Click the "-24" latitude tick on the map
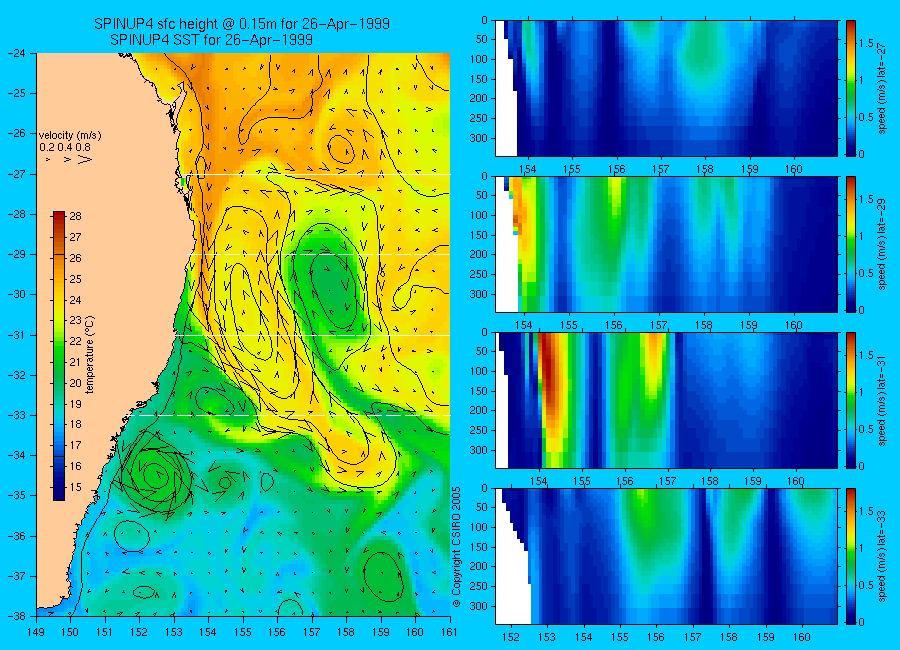 [17, 53]
